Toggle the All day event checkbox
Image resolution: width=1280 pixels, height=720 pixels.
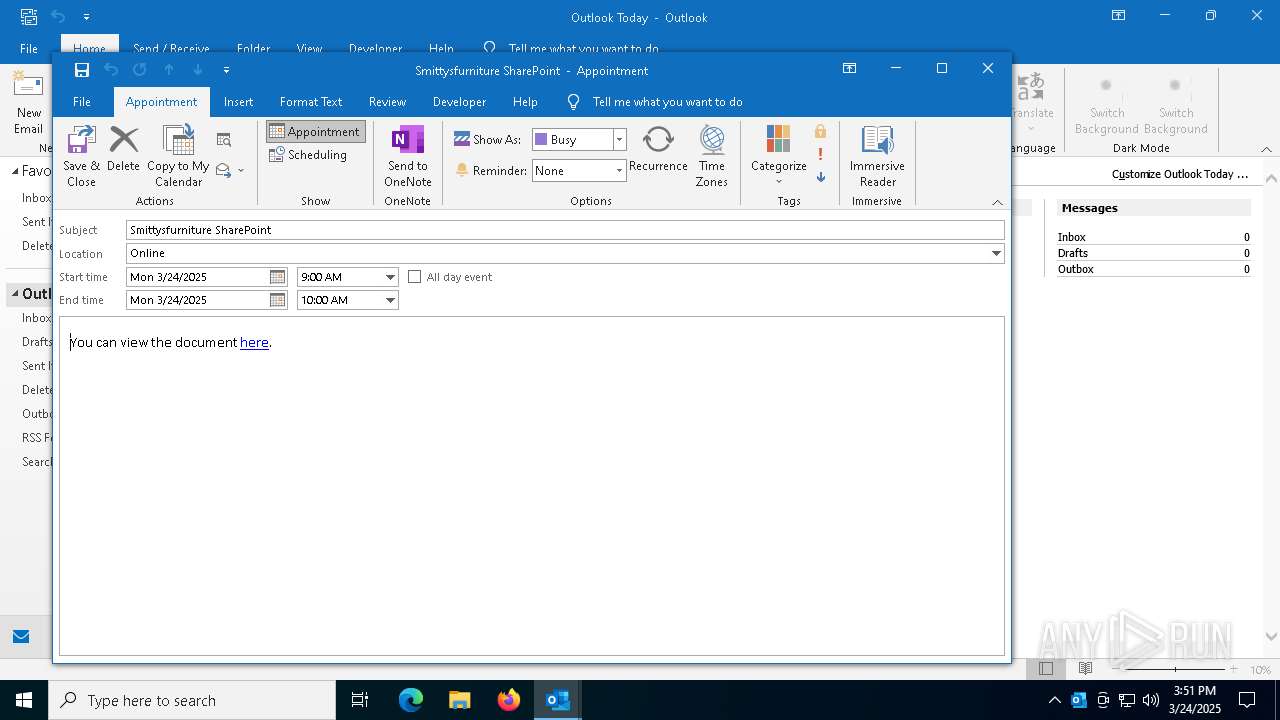tap(414, 277)
